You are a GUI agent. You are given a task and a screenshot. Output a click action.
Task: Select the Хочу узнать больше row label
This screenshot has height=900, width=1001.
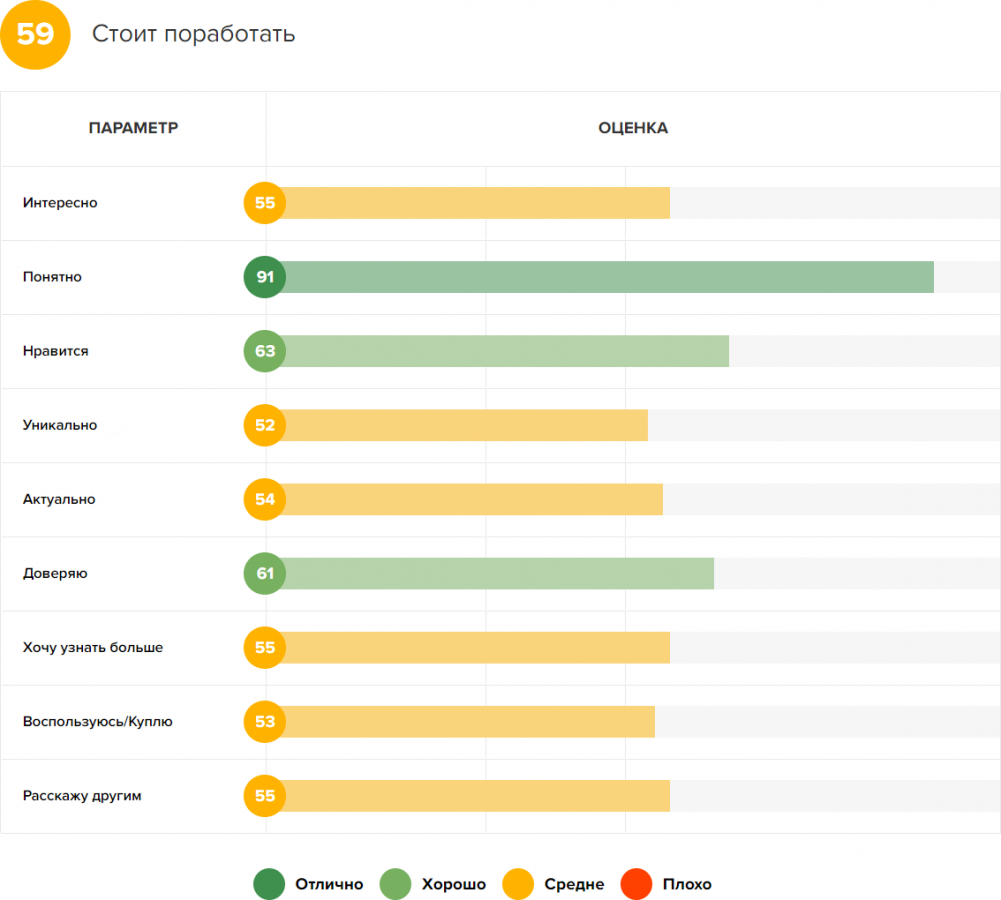click(x=93, y=647)
